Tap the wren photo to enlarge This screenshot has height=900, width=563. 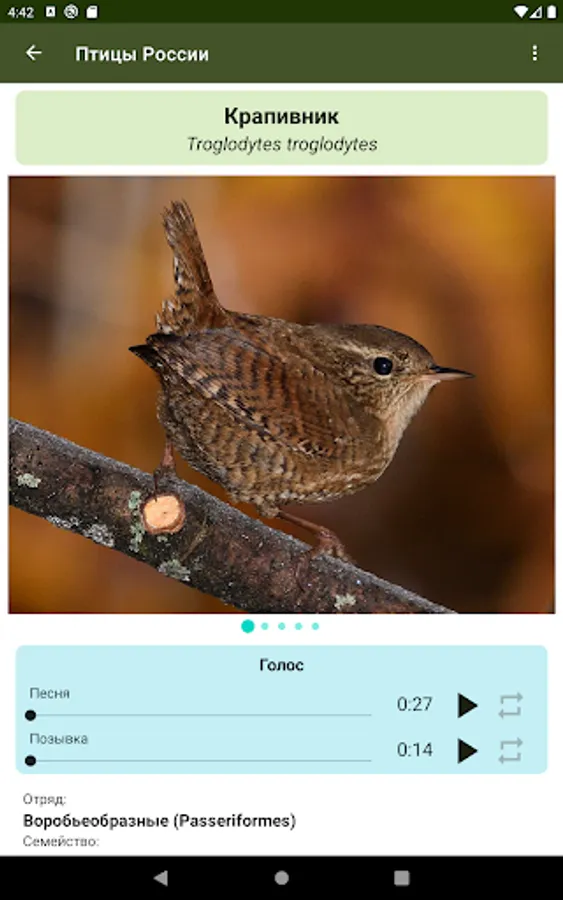(x=282, y=395)
